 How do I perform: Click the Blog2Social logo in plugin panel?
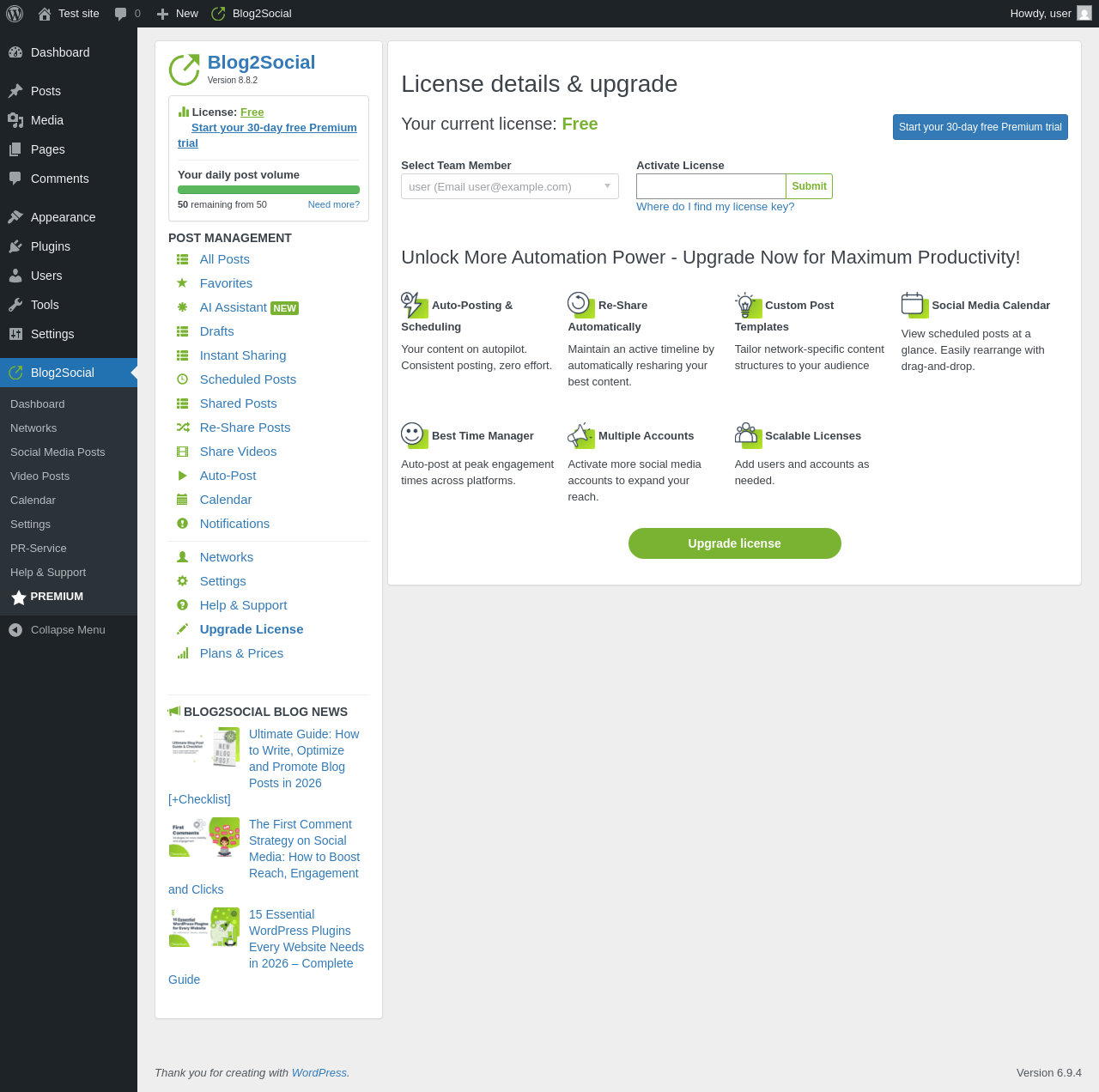coord(184,70)
